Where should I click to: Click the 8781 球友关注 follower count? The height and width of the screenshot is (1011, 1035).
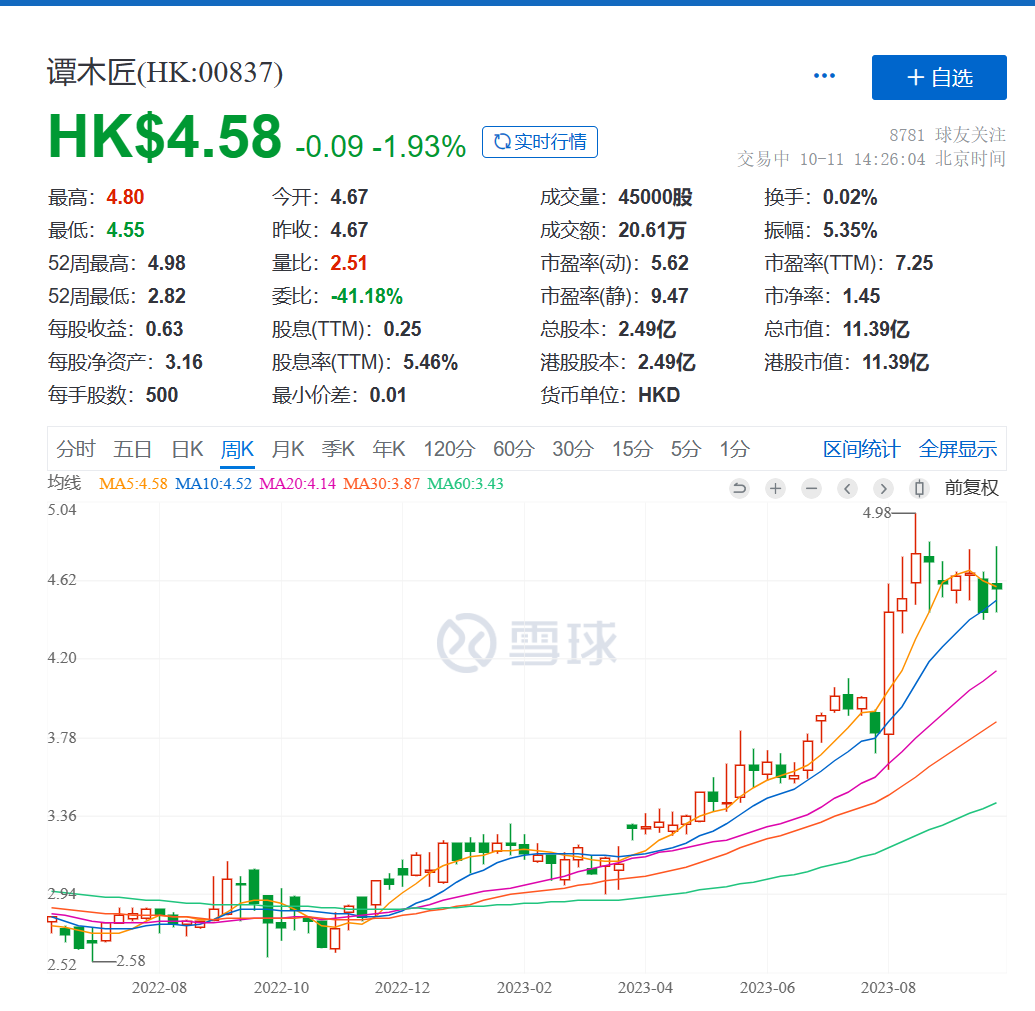[947, 135]
